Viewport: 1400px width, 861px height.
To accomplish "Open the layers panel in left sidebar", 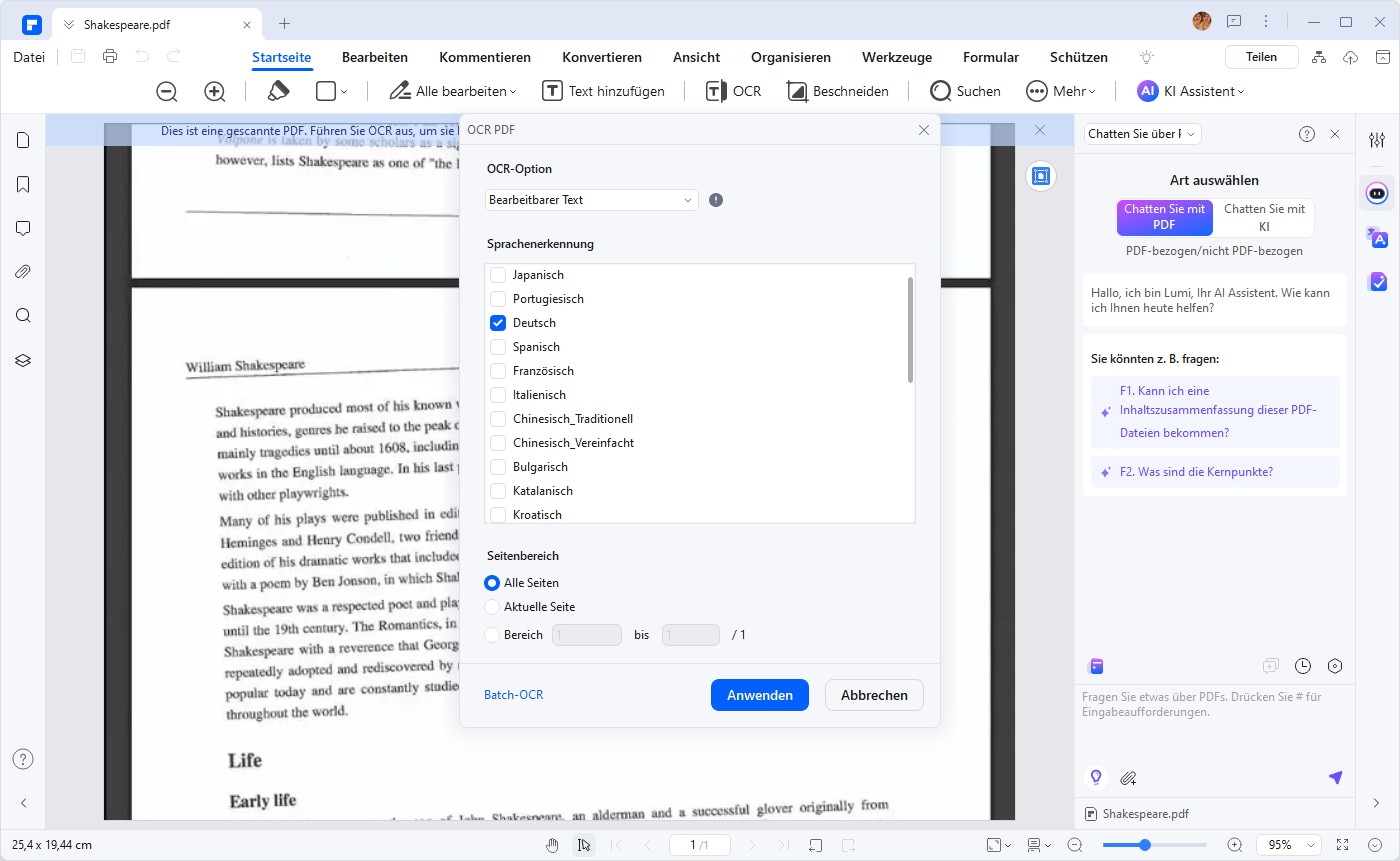I will point(23,360).
